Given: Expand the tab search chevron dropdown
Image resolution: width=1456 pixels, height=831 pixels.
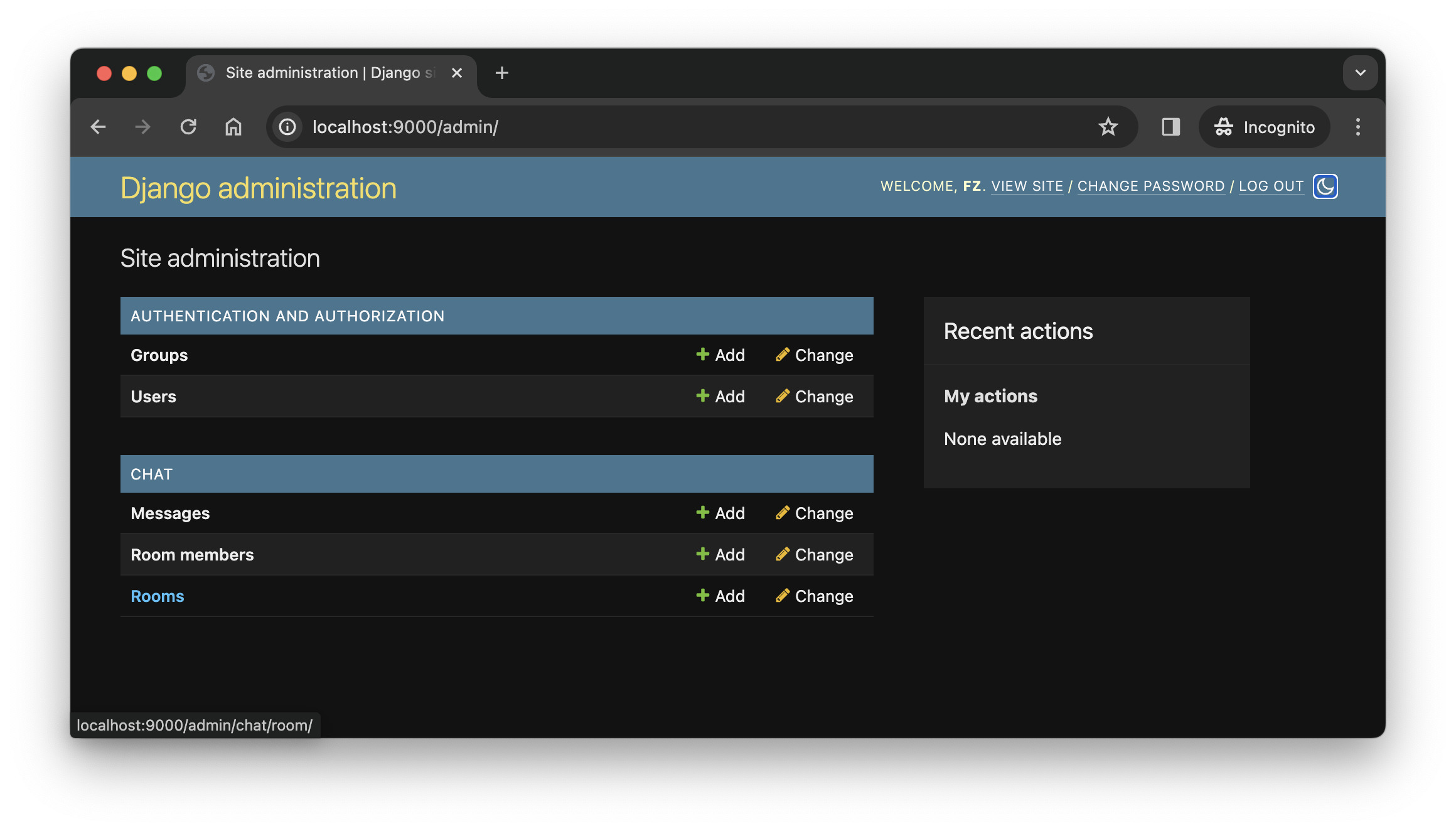Looking at the screenshot, I should (x=1360, y=73).
